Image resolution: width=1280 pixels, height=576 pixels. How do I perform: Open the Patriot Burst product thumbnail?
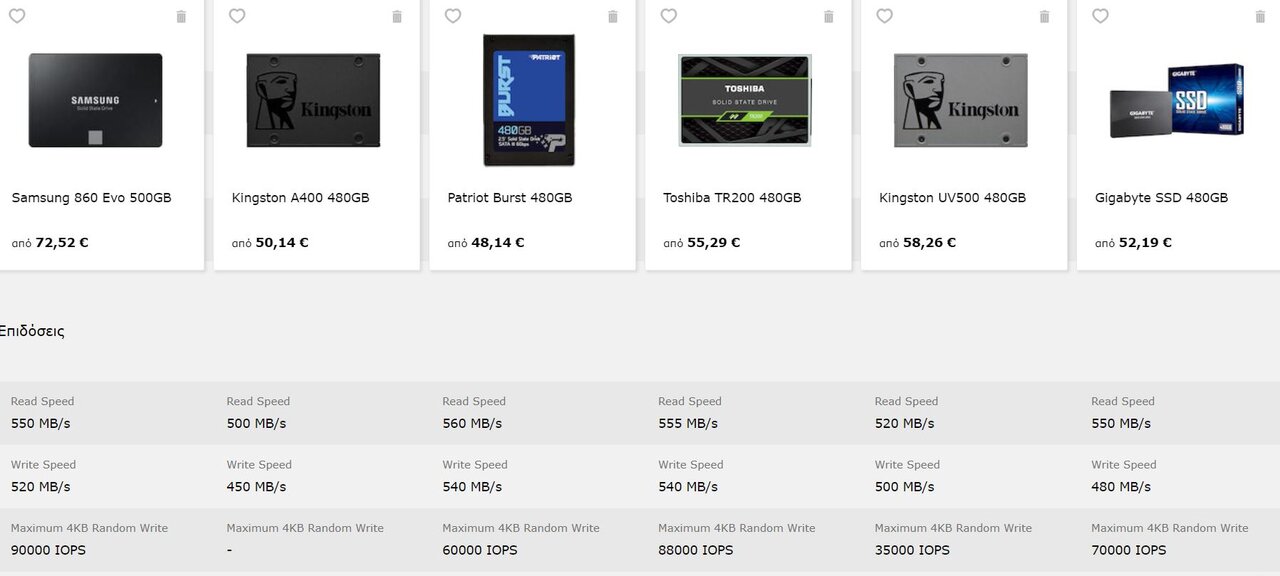529,100
